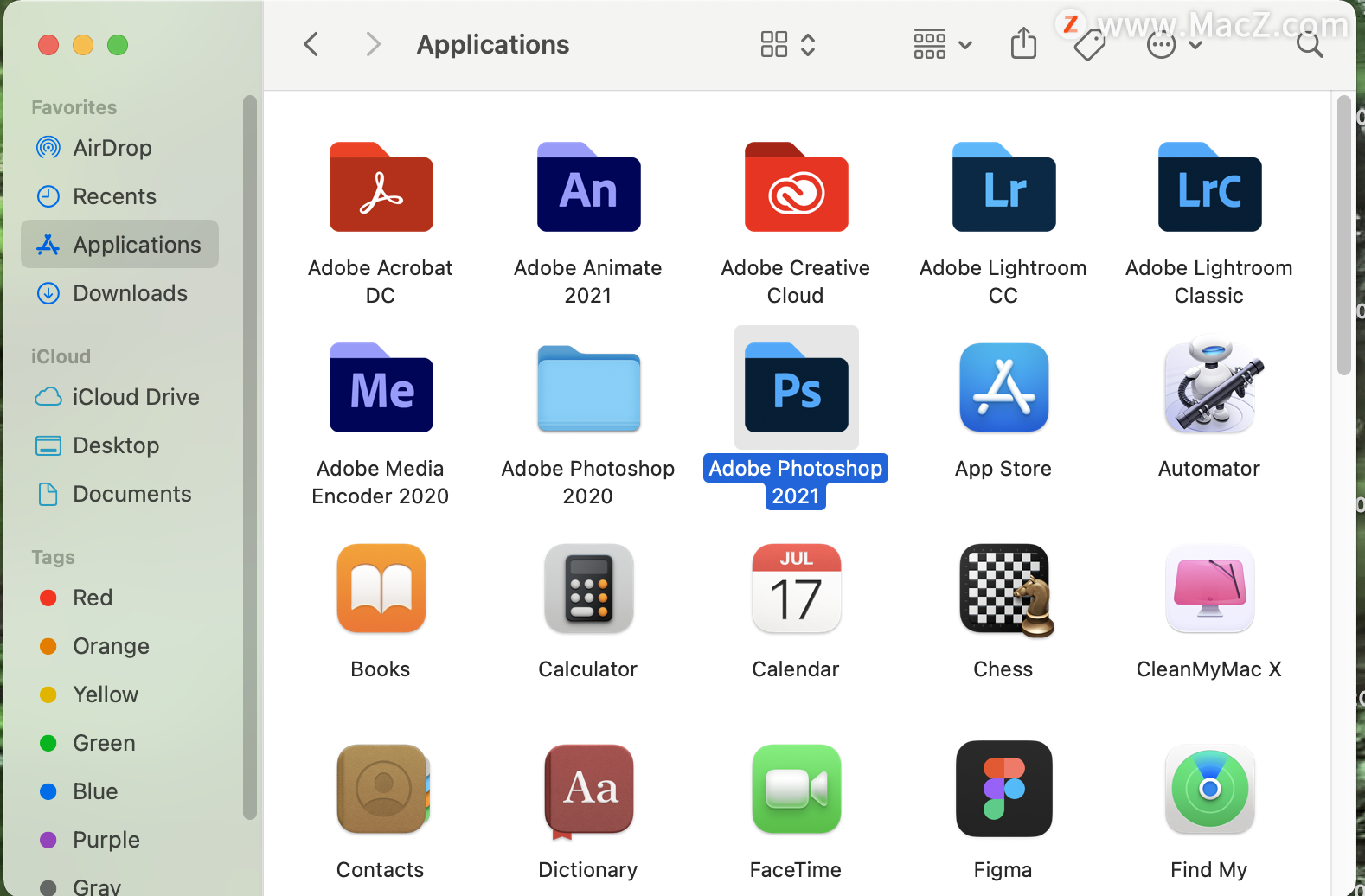Screen dimensions: 1365x896
Task: Select the Adobe Animate 2021 folder icon
Action: 588,187
